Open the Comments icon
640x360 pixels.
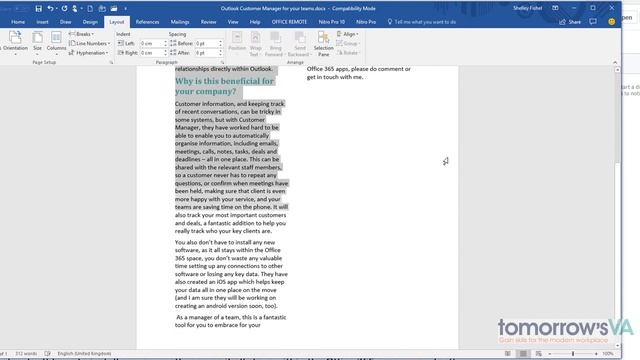(593, 22)
